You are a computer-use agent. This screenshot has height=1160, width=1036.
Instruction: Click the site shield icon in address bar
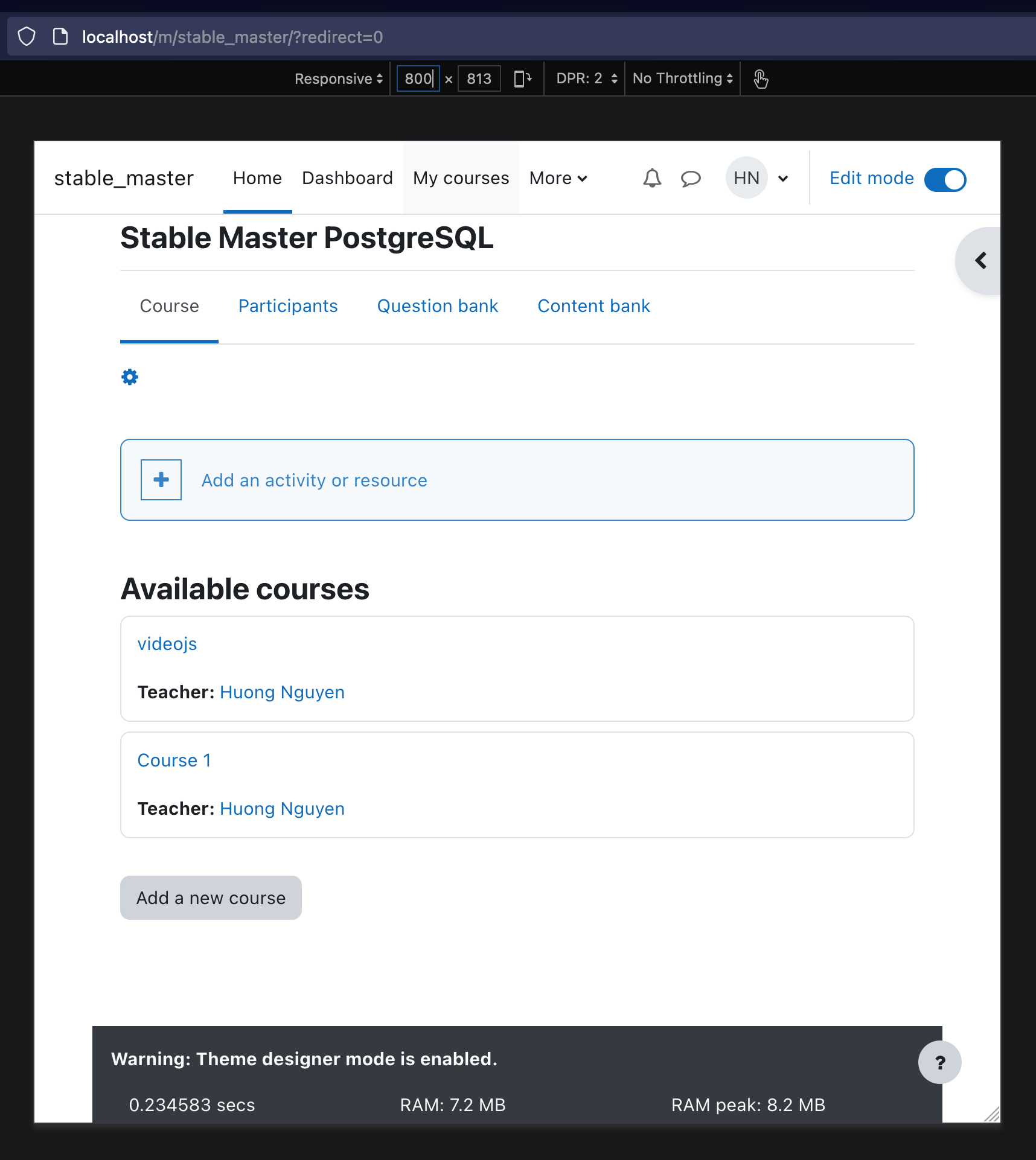pyautogui.click(x=27, y=37)
